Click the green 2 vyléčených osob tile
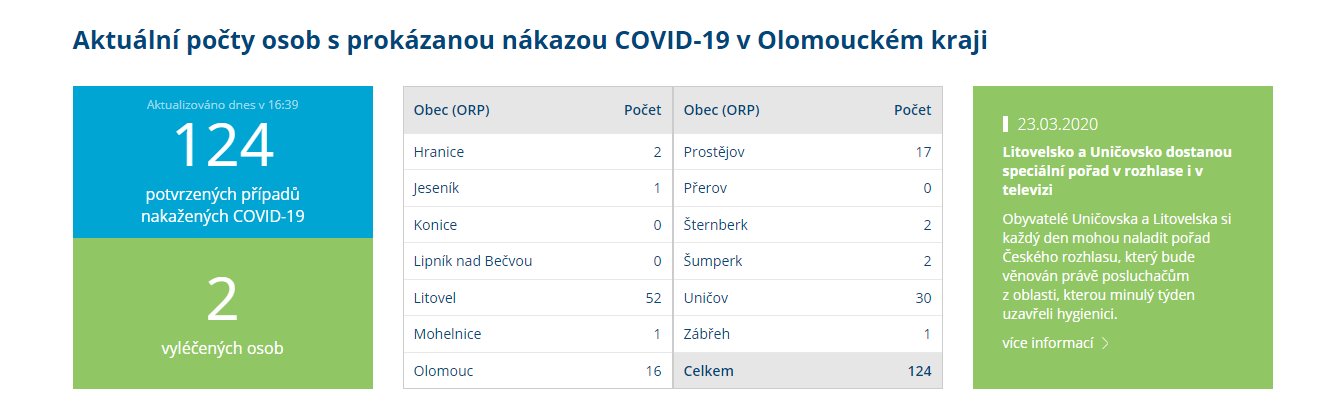Screen dimensions: 1340x411 pyautogui.click(x=223, y=313)
